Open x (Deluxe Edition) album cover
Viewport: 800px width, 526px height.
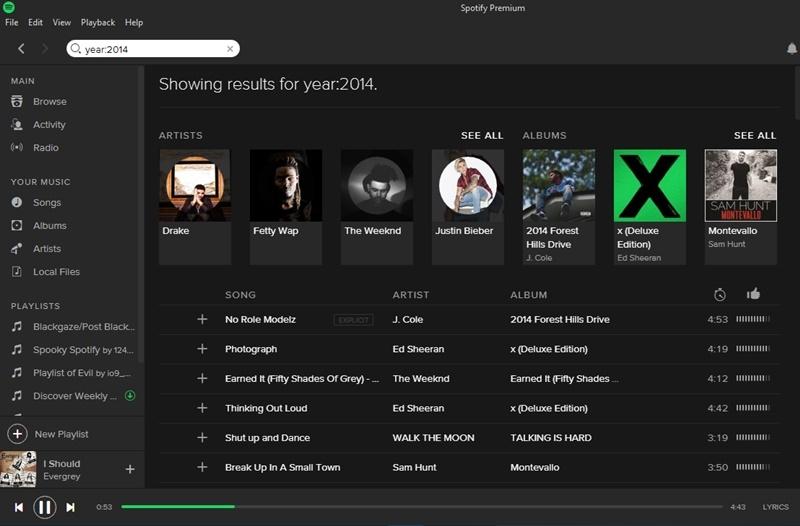point(649,185)
